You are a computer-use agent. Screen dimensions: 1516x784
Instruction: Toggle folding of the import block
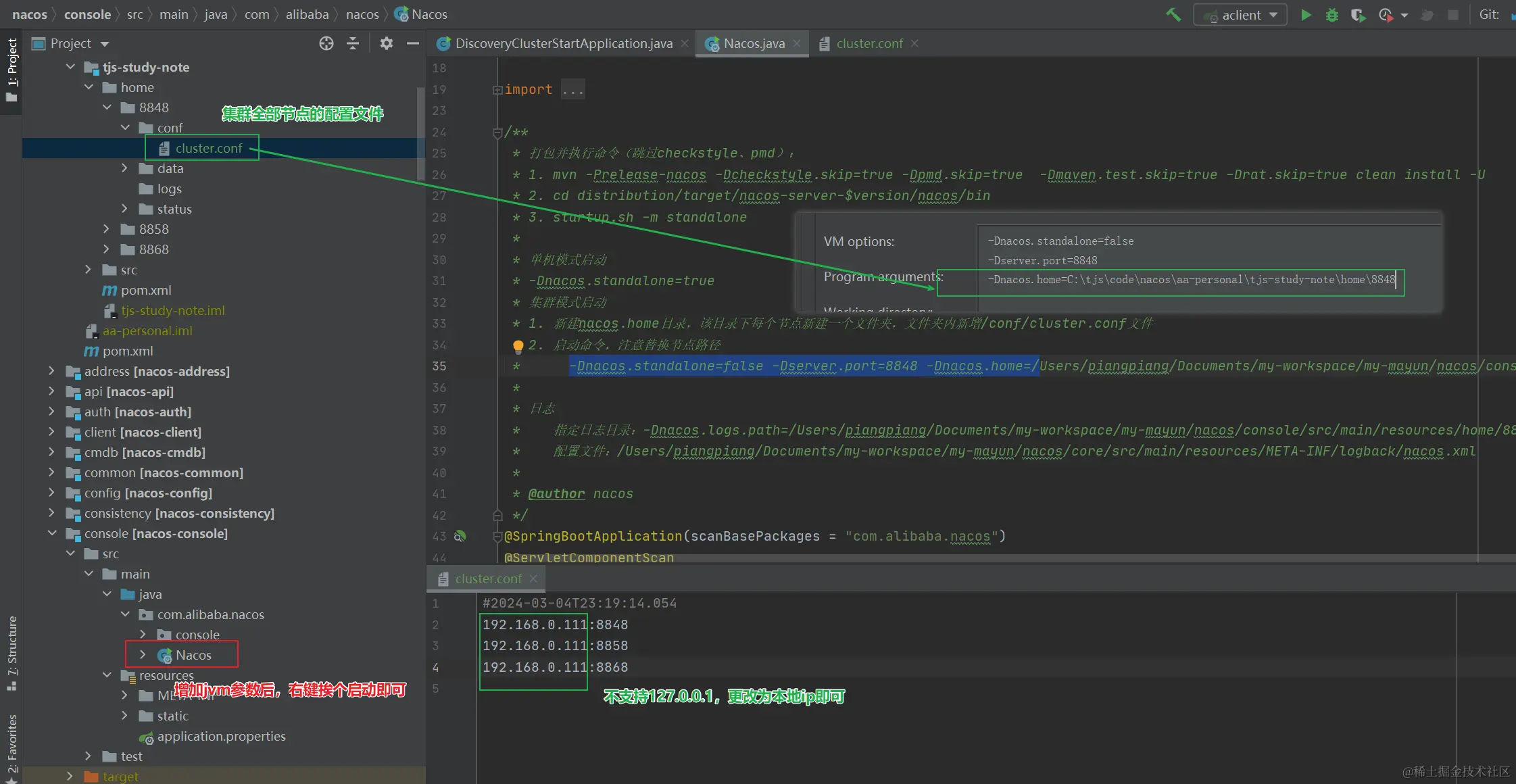click(497, 89)
